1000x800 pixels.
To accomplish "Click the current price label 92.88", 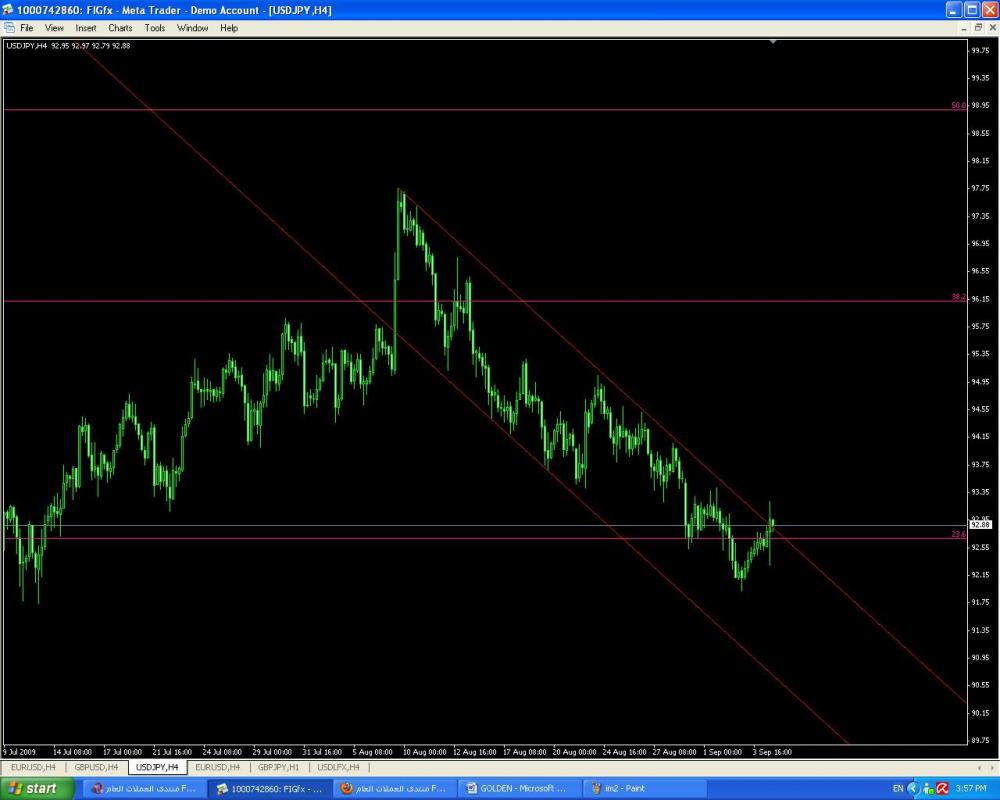I will coord(980,525).
